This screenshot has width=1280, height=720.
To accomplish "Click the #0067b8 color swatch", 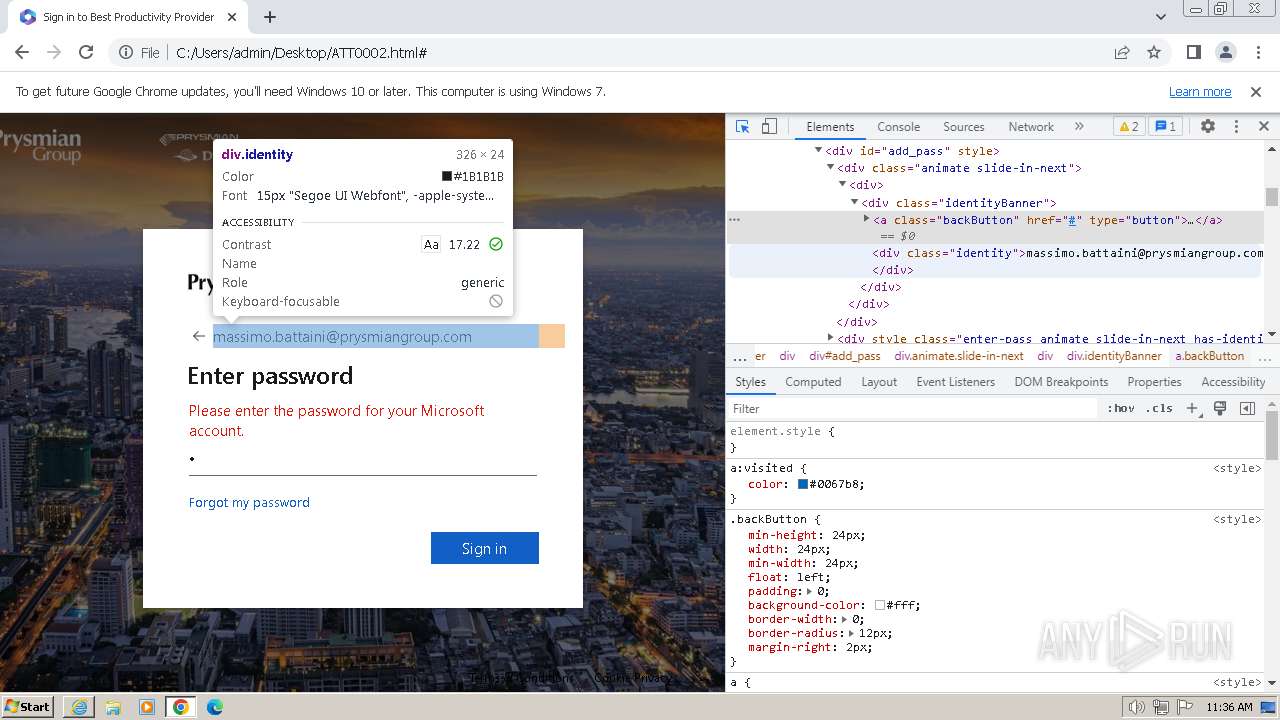I will (x=802, y=484).
